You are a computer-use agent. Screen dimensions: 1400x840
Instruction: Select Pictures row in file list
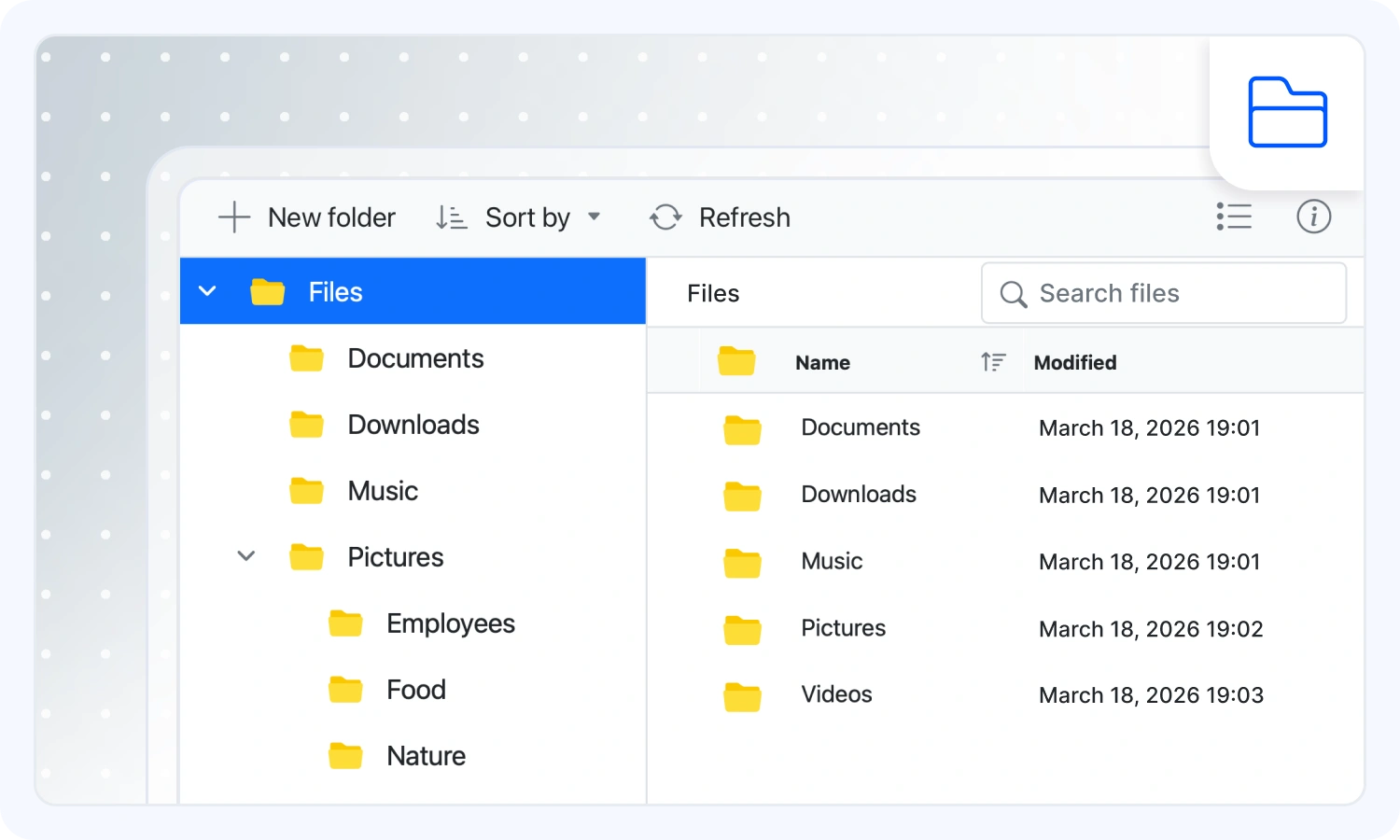(1005, 628)
